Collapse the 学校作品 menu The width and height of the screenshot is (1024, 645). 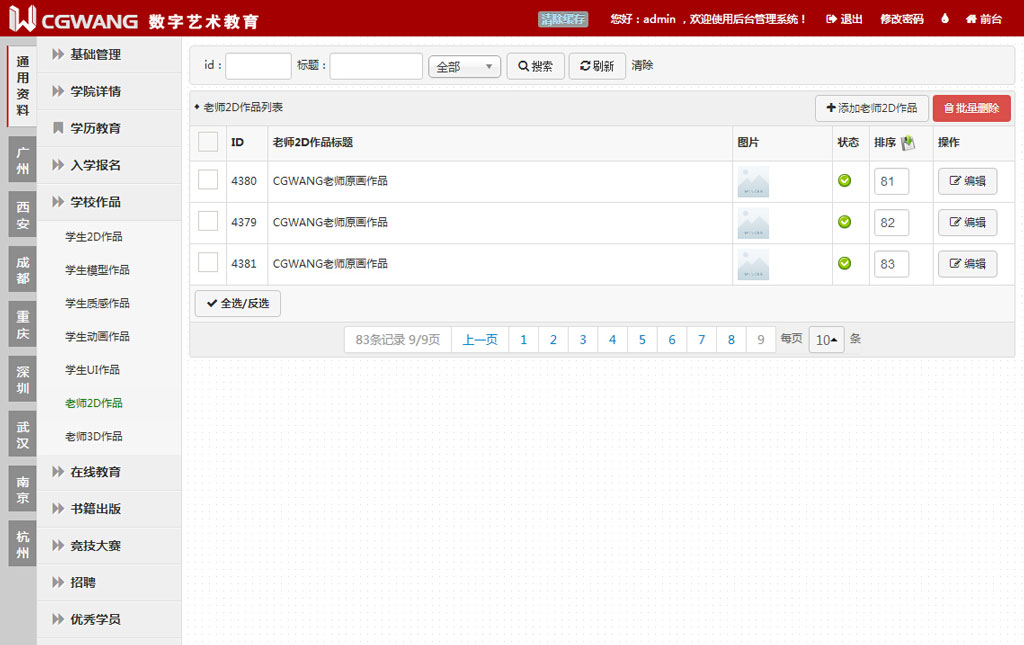108,202
